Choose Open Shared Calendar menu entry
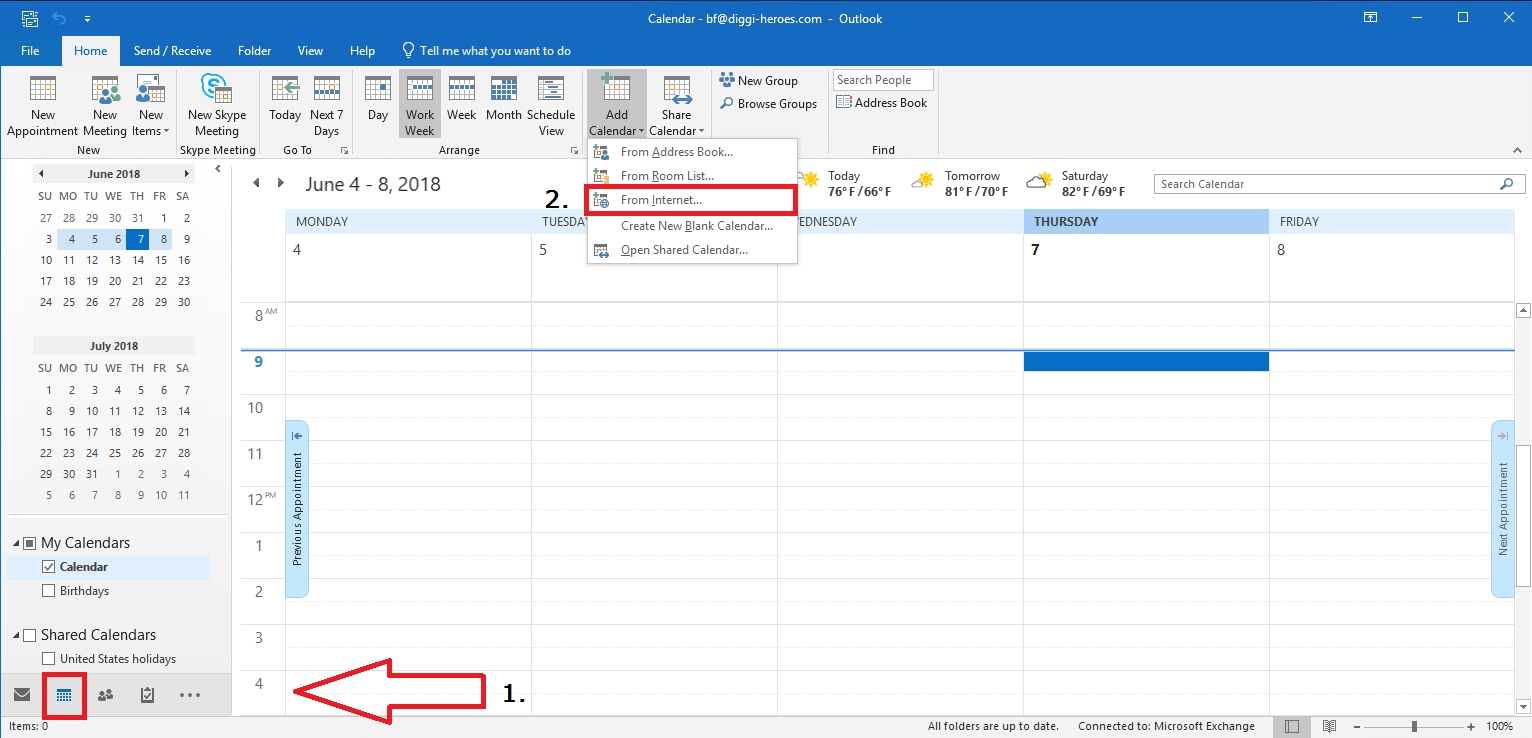The image size is (1532, 738). click(692, 250)
